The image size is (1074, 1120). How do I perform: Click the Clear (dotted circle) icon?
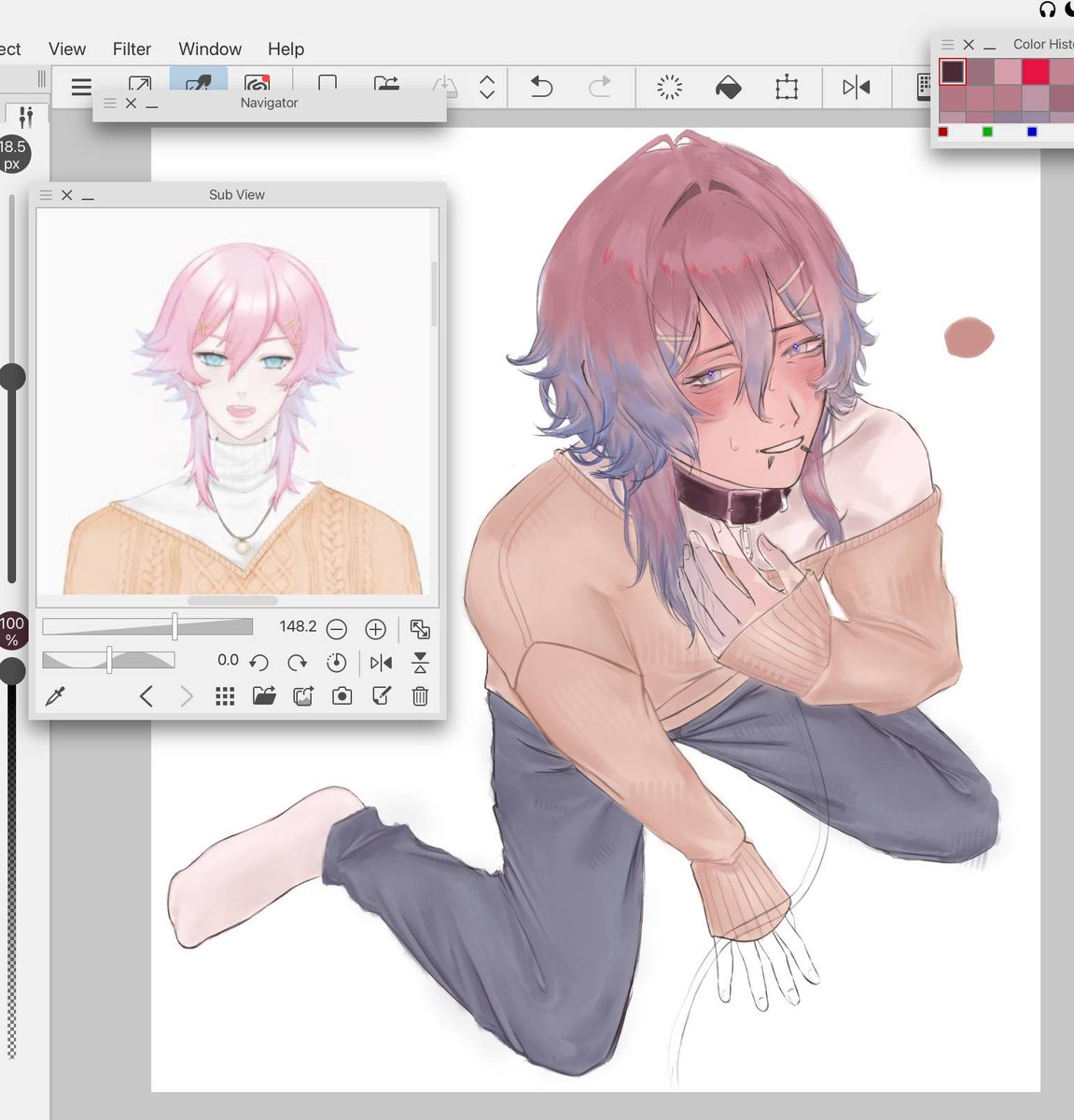click(x=669, y=88)
